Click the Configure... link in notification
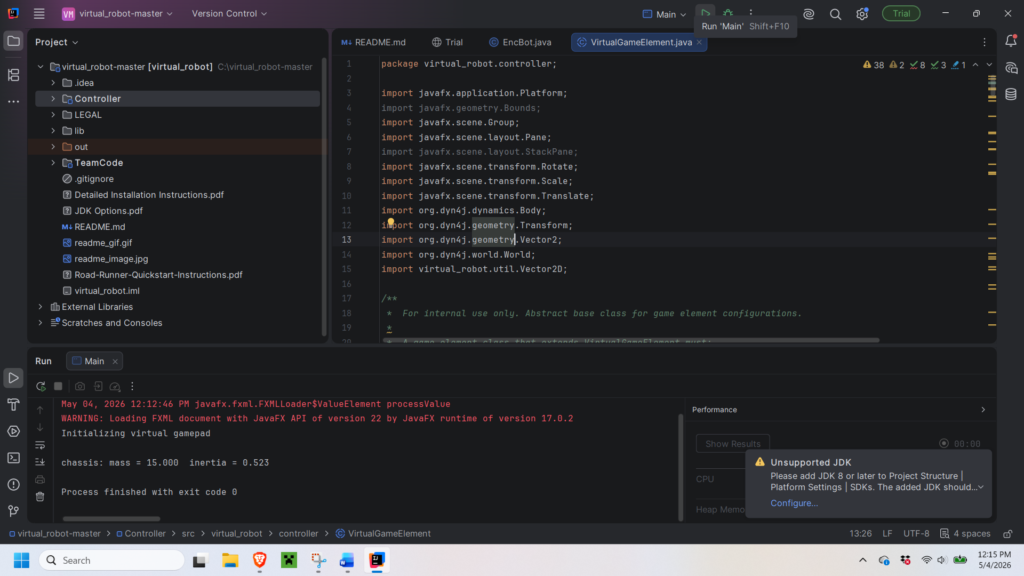 tap(793, 503)
